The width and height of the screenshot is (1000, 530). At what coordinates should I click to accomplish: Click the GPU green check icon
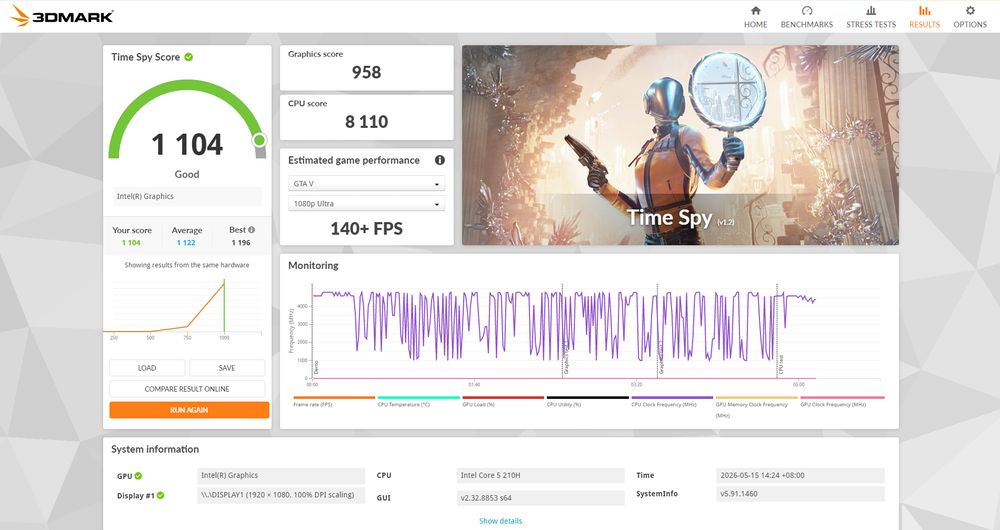click(x=138, y=476)
